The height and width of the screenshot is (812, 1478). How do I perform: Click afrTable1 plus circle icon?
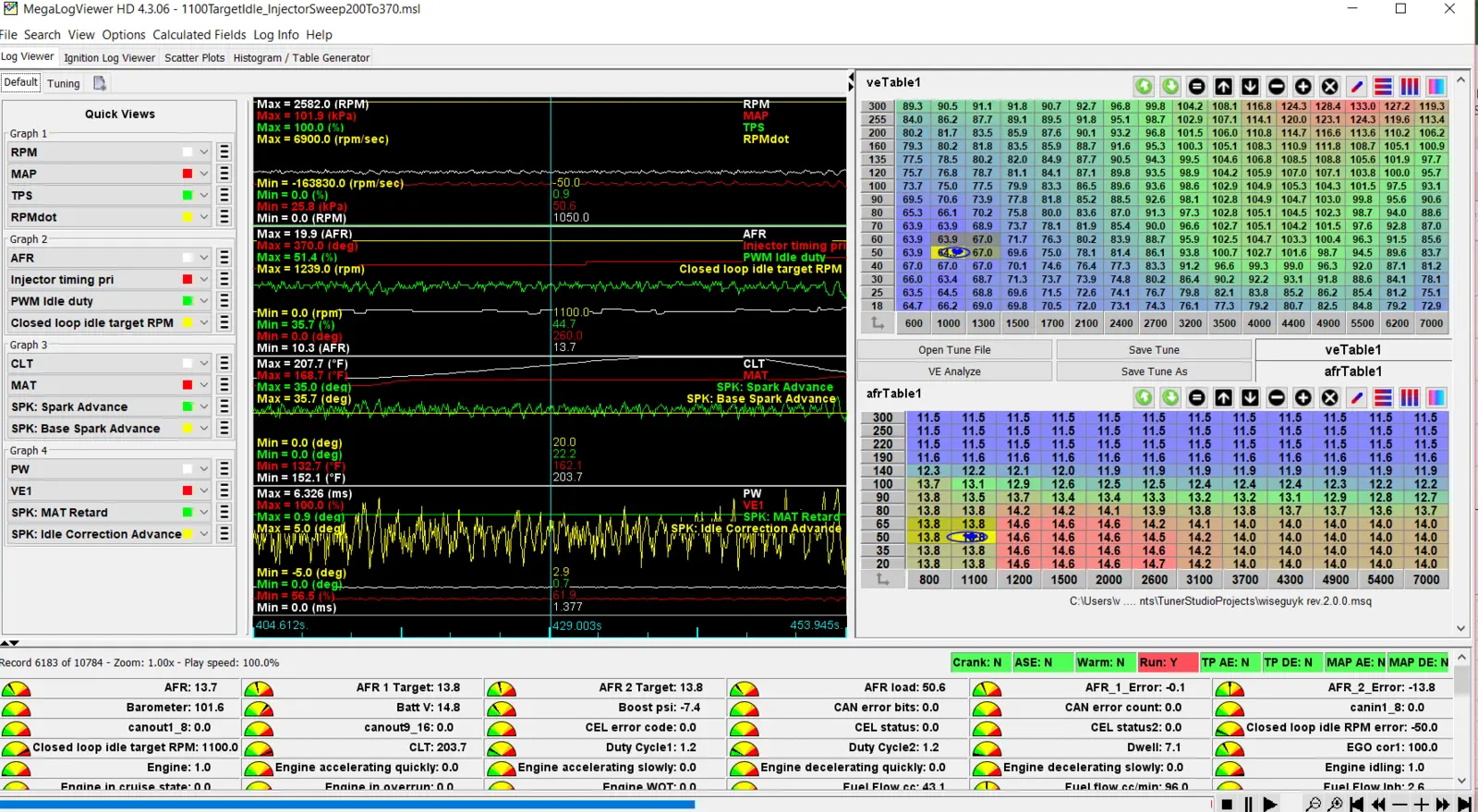tap(1303, 397)
